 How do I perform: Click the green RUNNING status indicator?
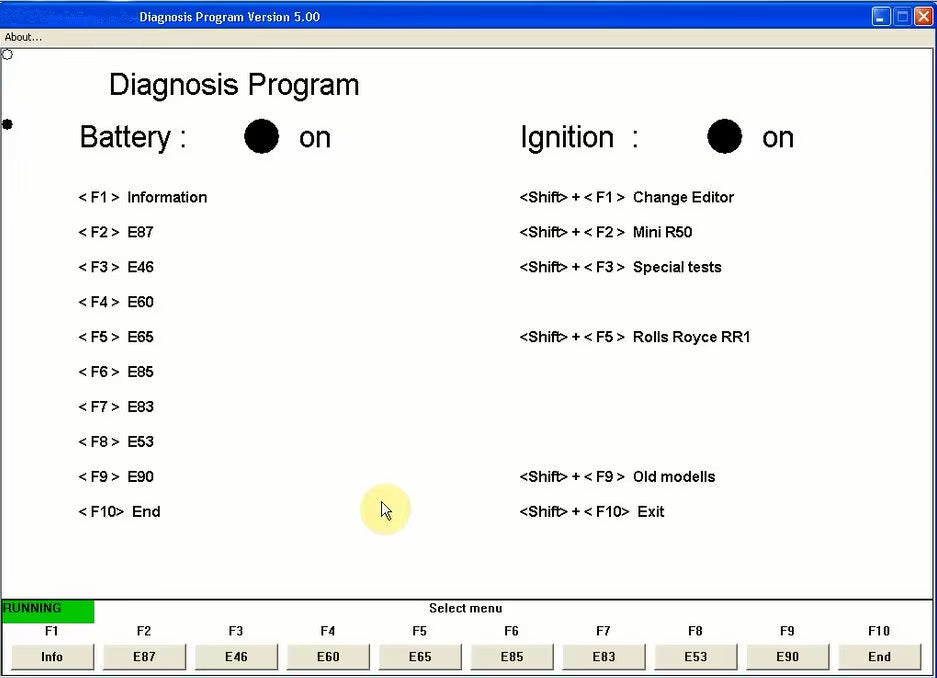coord(48,609)
